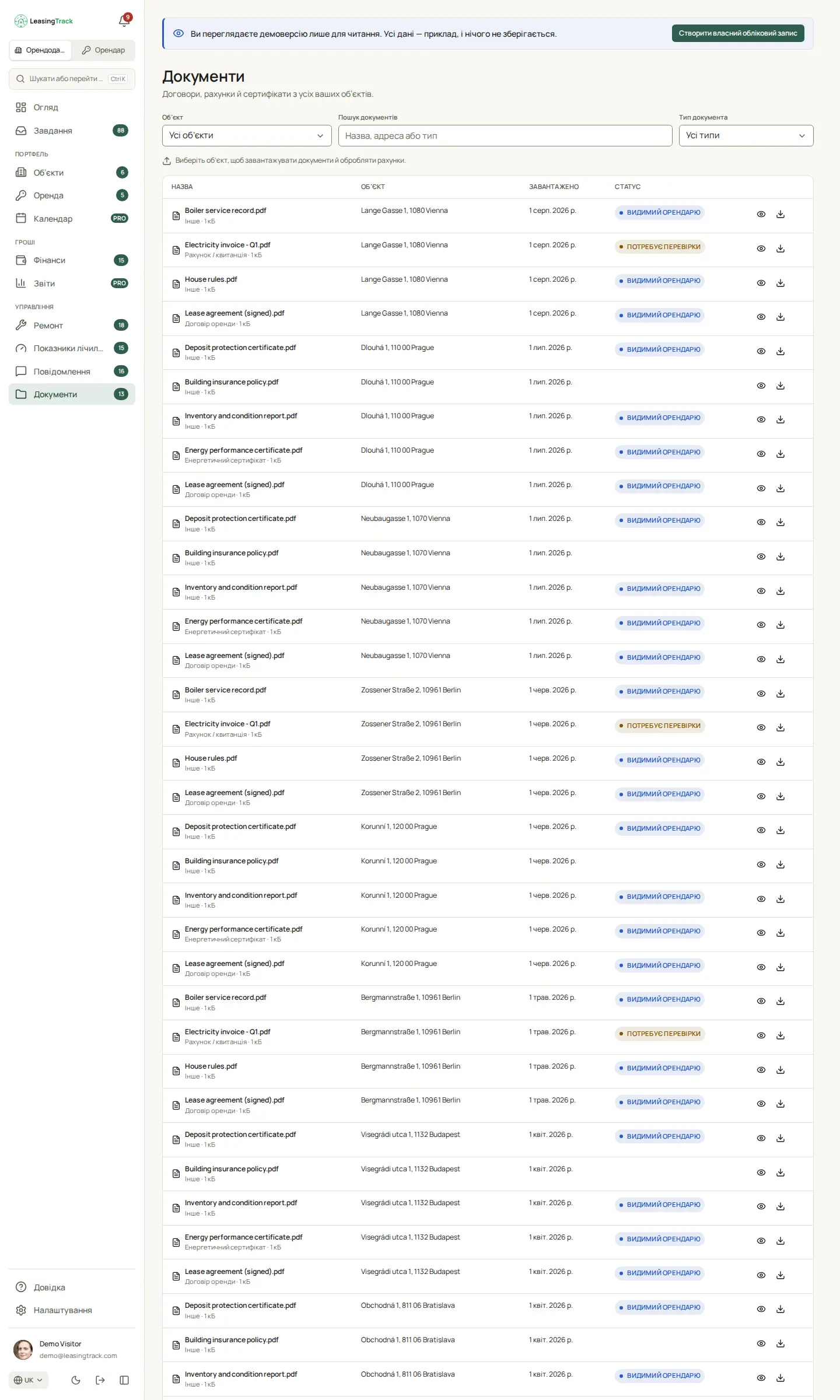The image size is (840, 1400).
Task: Preview Electricity invoice for Lange Gasse
Action: click(x=761, y=249)
